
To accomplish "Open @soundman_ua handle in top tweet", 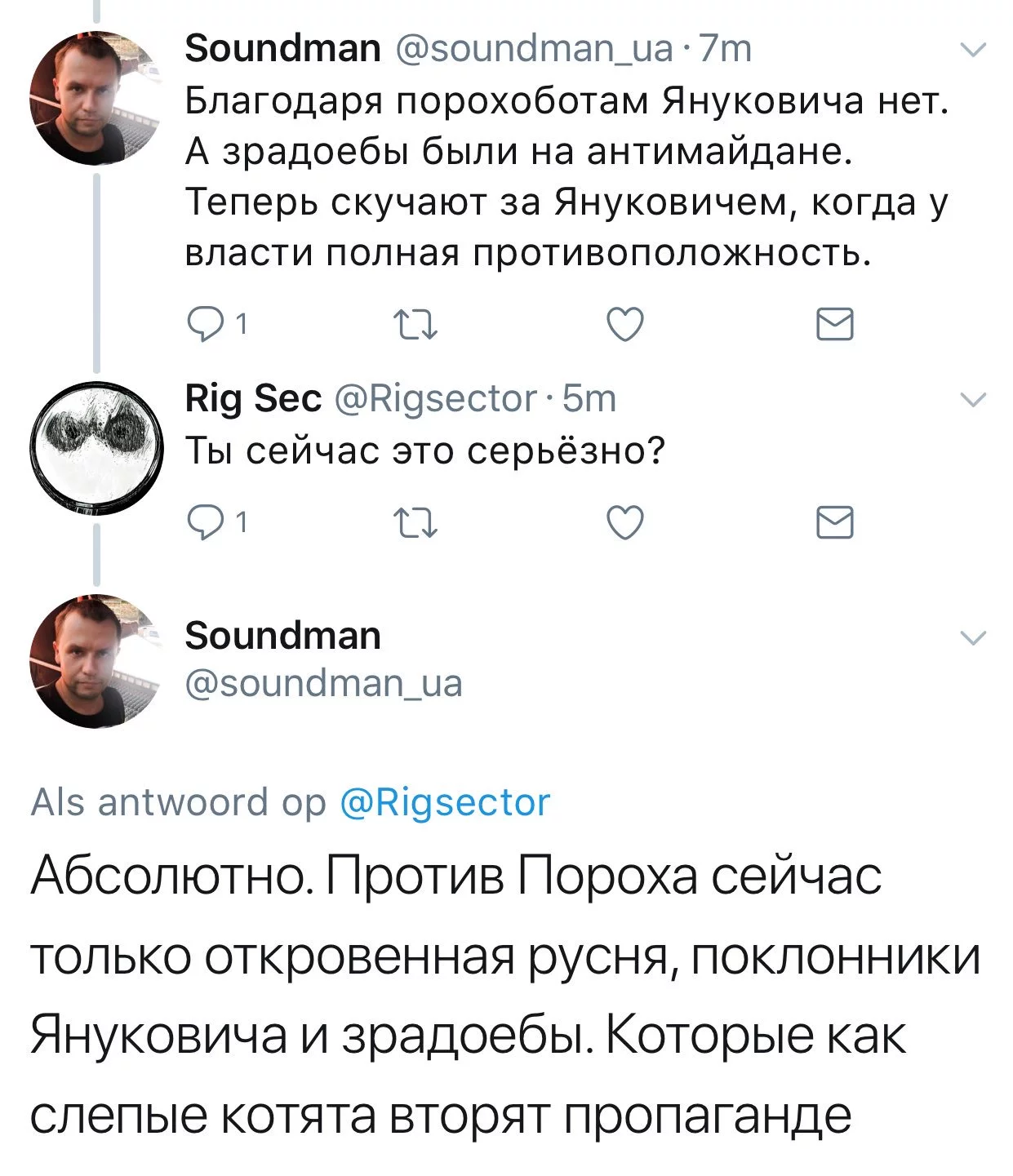I will (534, 49).
